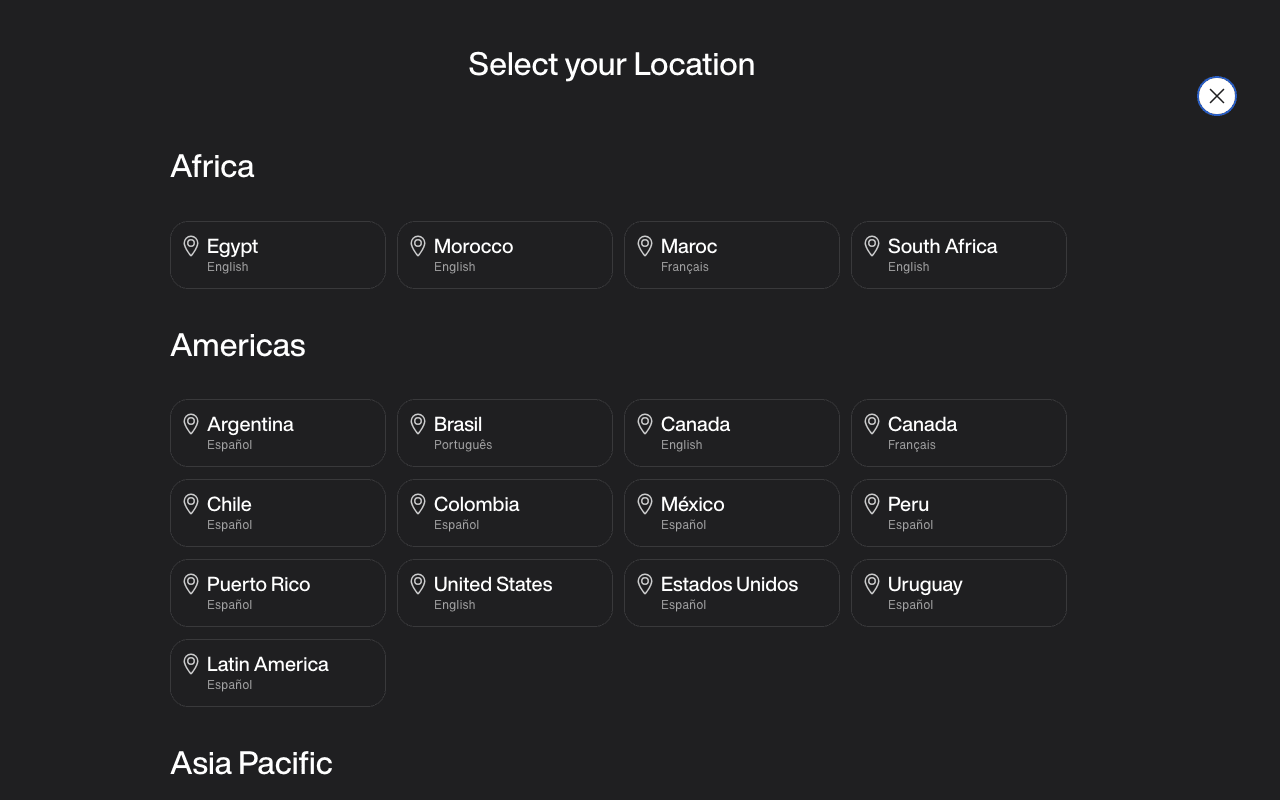The image size is (1280, 800).
Task: Click the pin icon next to Peru
Action: click(x=872, y=504)
